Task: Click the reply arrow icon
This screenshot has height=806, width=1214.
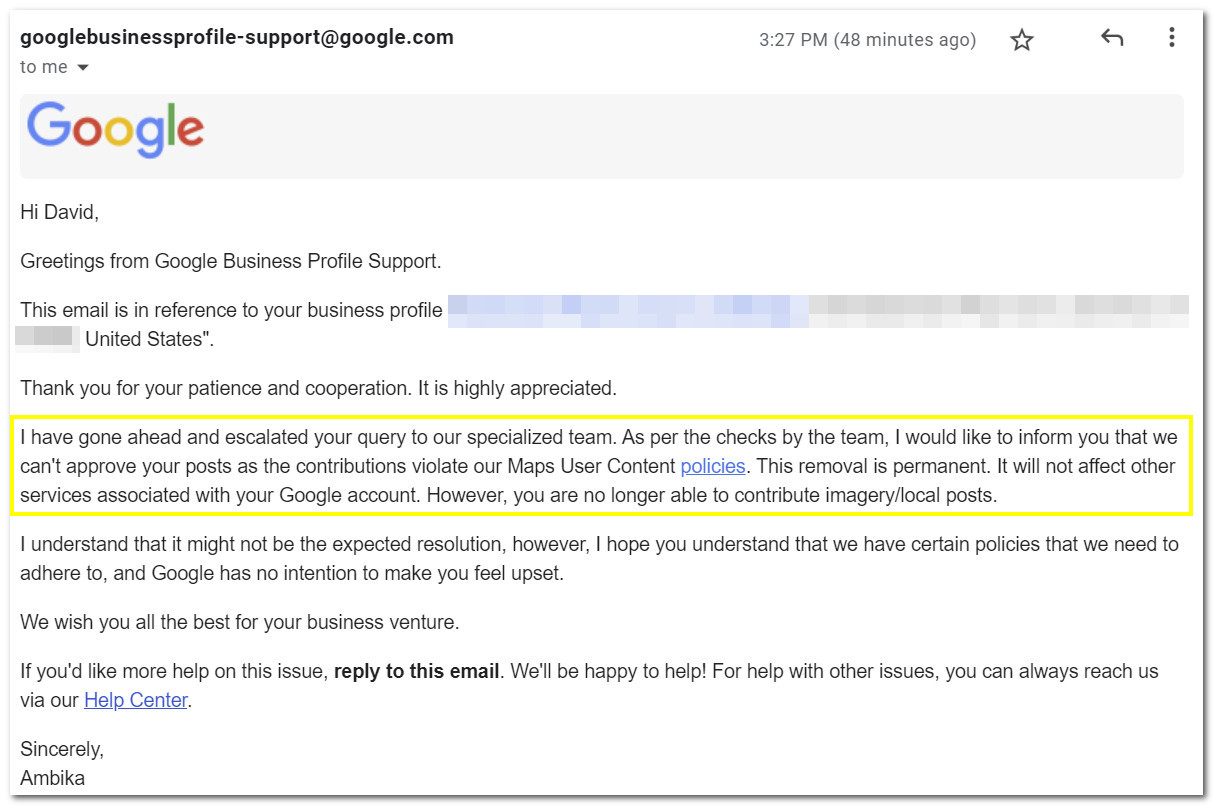Action: pos(1112,38)
